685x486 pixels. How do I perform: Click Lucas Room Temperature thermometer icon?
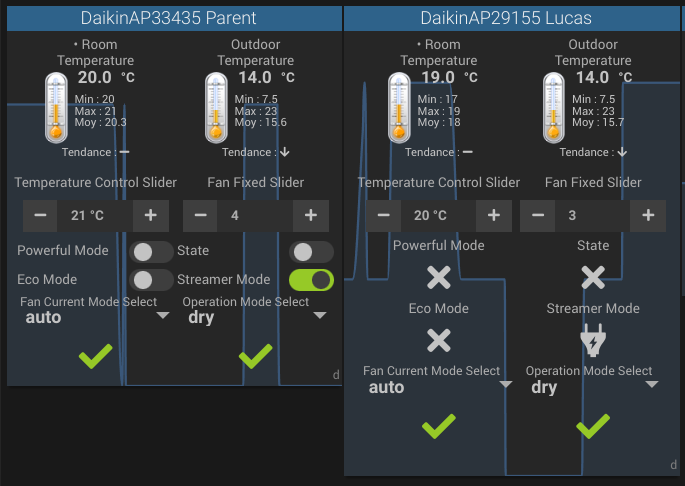[x=399, y=108]
